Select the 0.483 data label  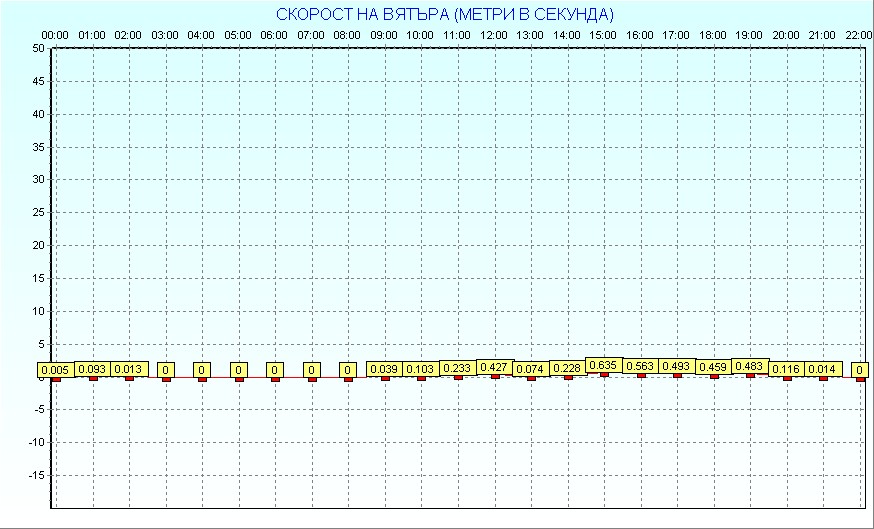click(x=750, y=366)
